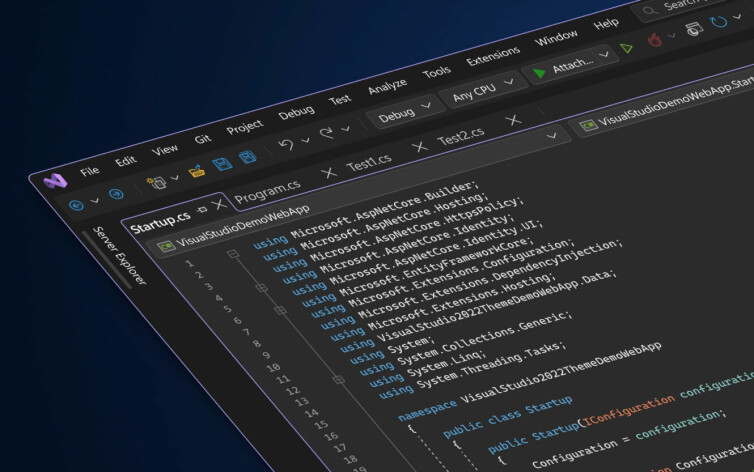
Task: Open the File menu
Action: tap(90, 171)
